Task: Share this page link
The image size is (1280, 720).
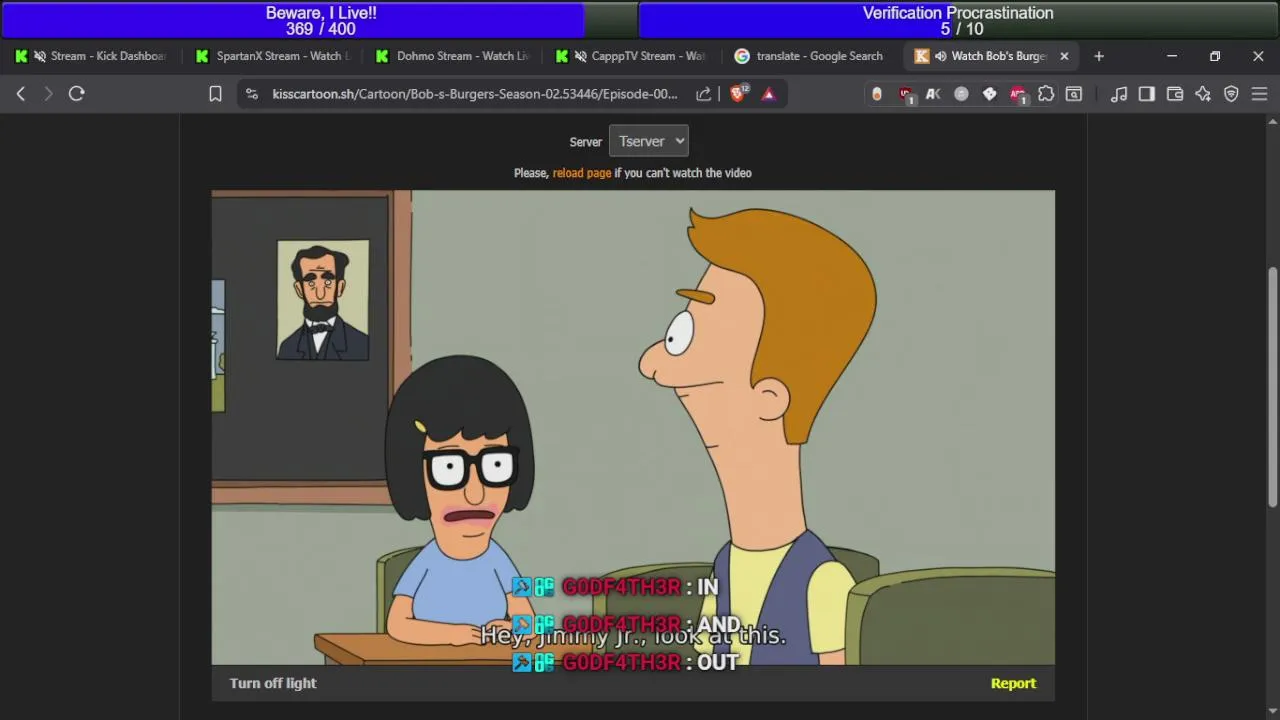Action: coord(704,94)
